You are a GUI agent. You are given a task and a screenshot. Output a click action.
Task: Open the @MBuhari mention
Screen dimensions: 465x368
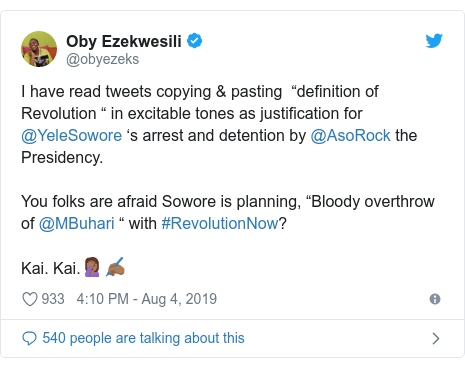coord(77,223)
